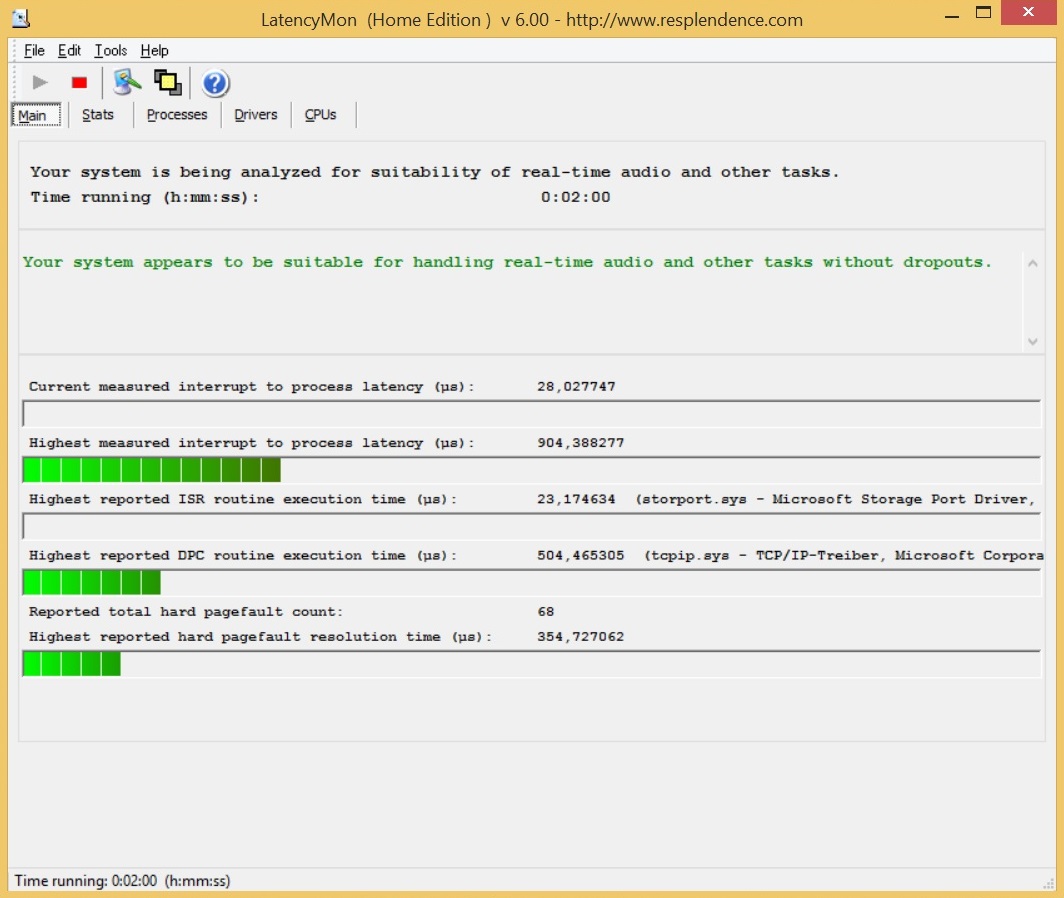Screen dimensions: 1064x898
Task: Click the yellow overlapping windows toolbar icon
Action: (168, 83)
